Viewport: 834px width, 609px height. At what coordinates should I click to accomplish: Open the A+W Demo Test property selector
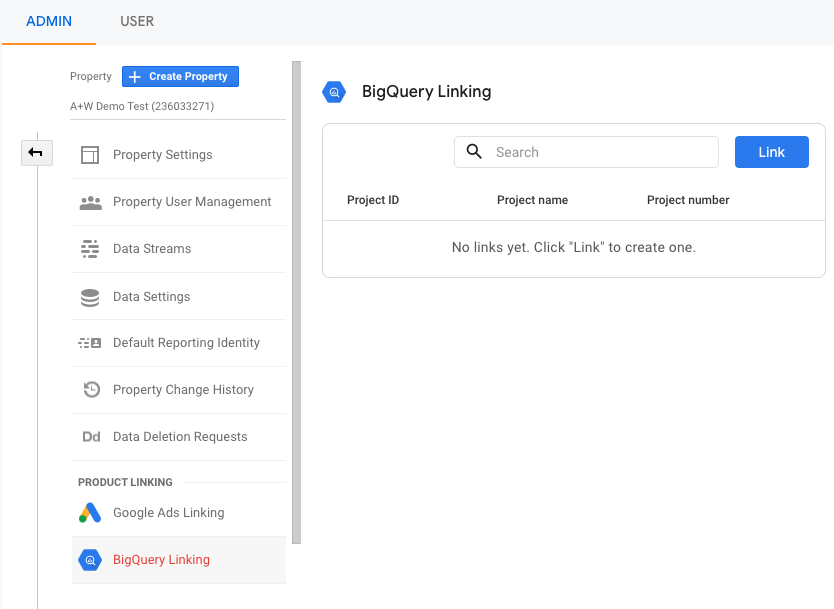pyautogui.click(x=178, y=106)
